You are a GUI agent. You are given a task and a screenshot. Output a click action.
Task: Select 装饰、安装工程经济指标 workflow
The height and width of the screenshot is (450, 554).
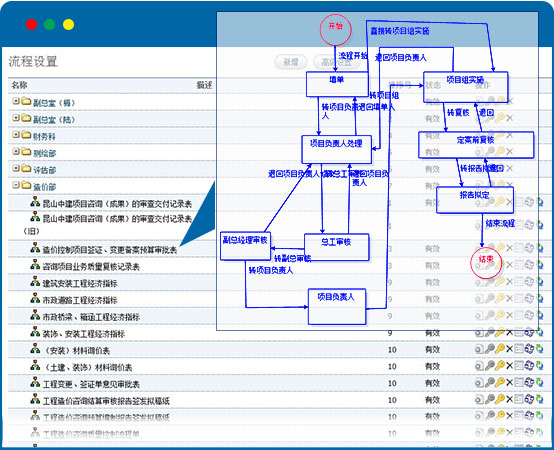[83, 334]
